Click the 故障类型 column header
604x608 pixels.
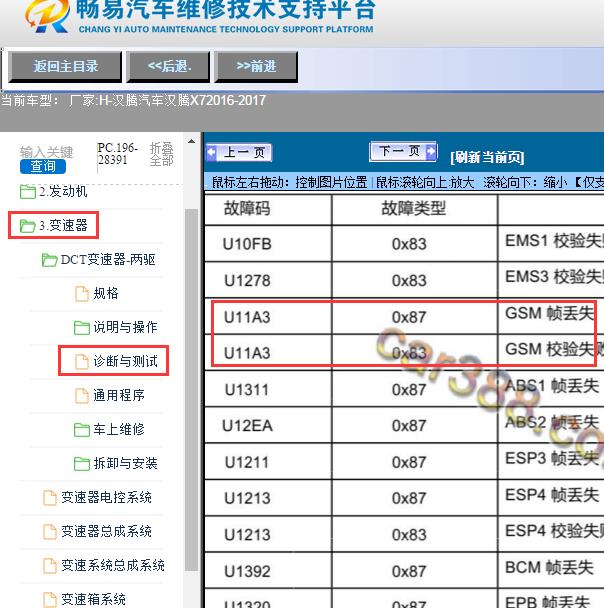(414, 209)
